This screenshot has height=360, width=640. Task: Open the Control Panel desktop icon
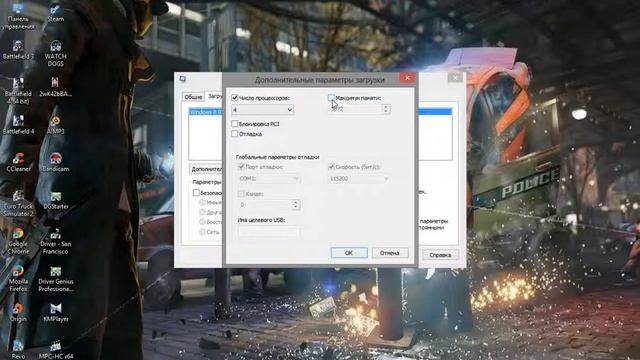(18, 16)
